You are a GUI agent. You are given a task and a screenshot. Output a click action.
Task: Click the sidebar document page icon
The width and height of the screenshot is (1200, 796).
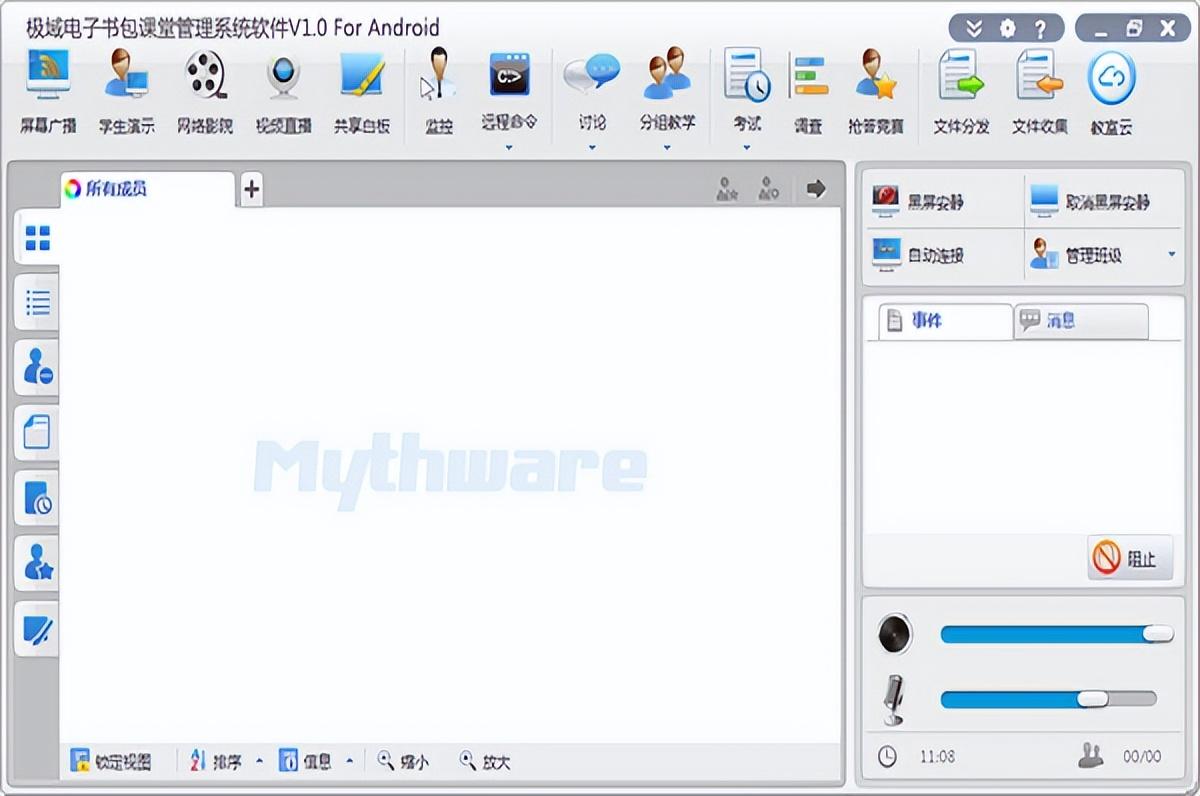point(38,433)
